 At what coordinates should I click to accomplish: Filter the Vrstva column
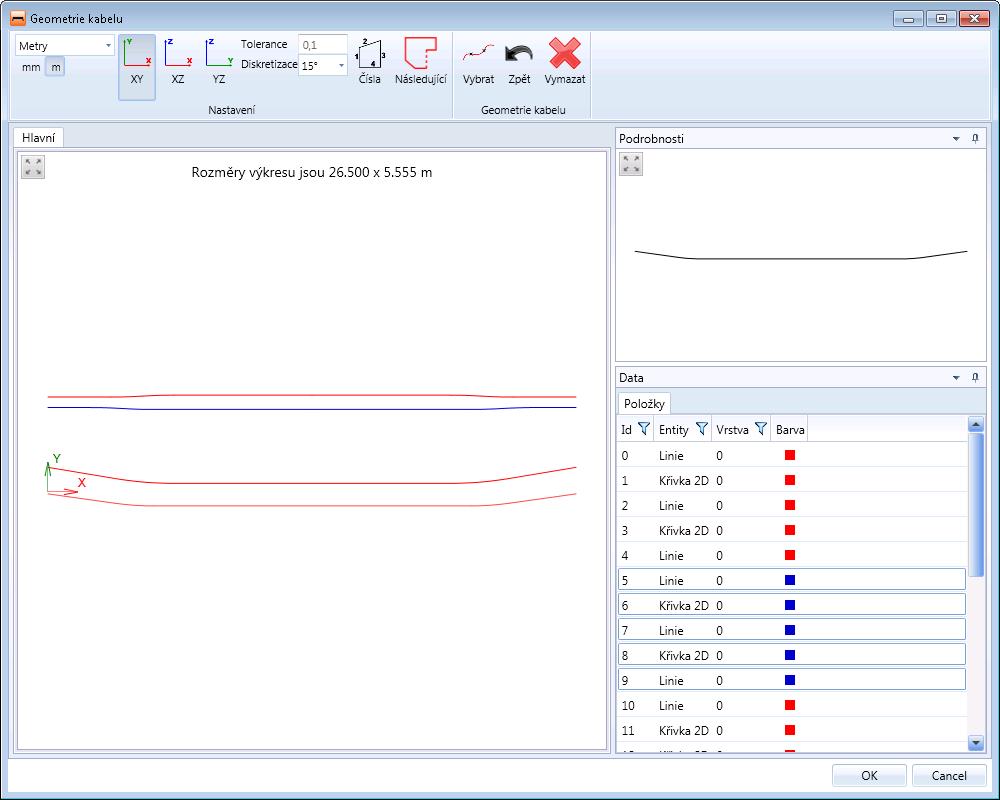coord(761,429)
